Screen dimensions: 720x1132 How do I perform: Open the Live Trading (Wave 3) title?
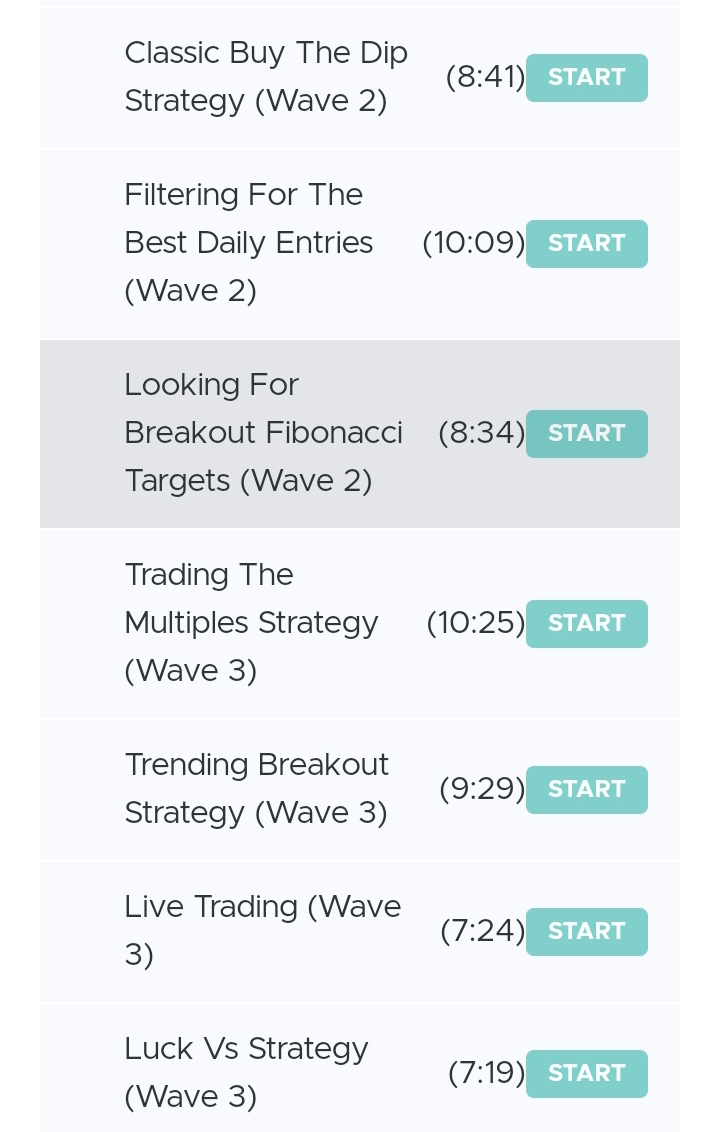[262, 931]
